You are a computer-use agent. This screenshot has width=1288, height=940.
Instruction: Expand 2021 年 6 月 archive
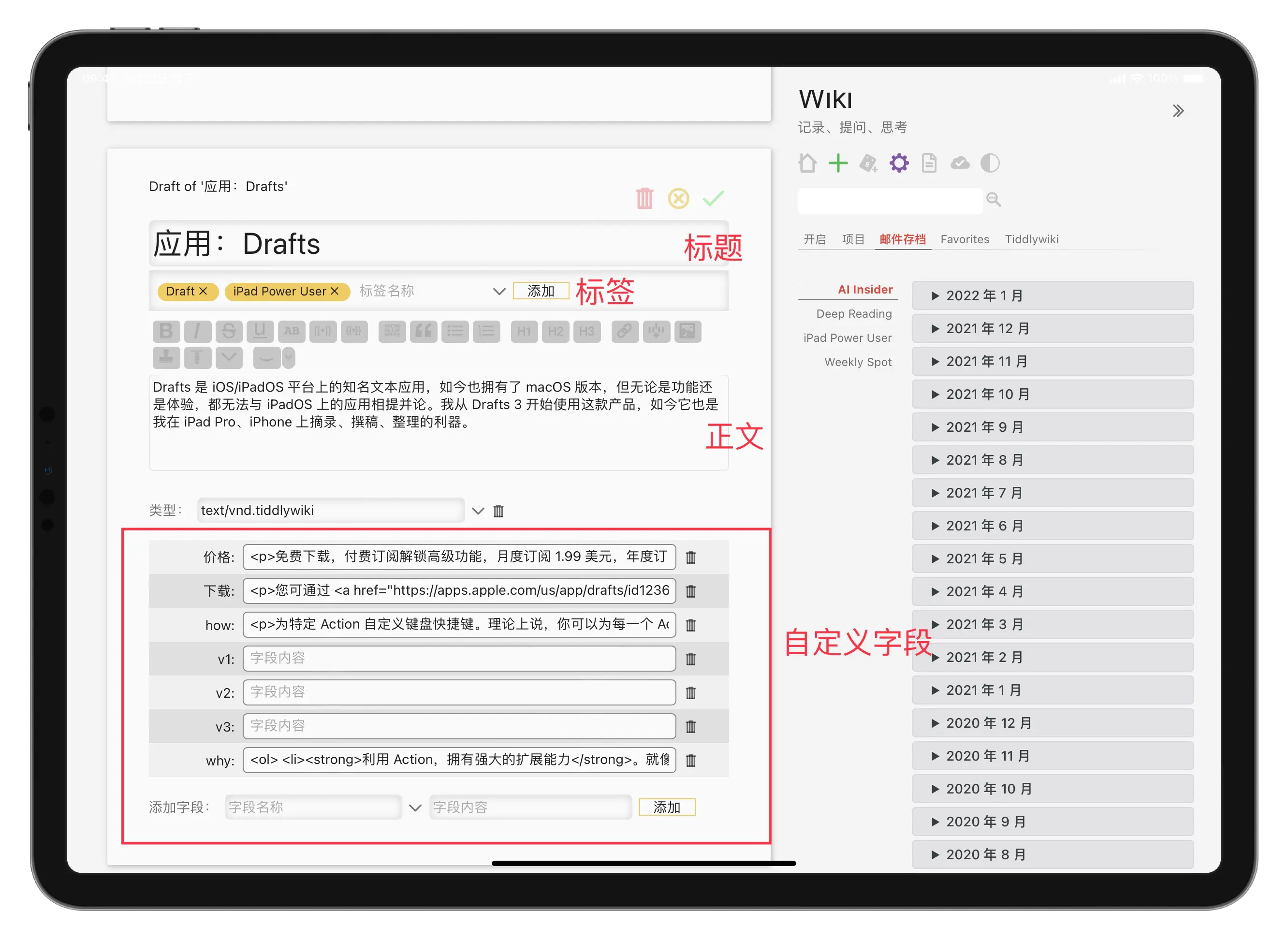click(1053, 525)
